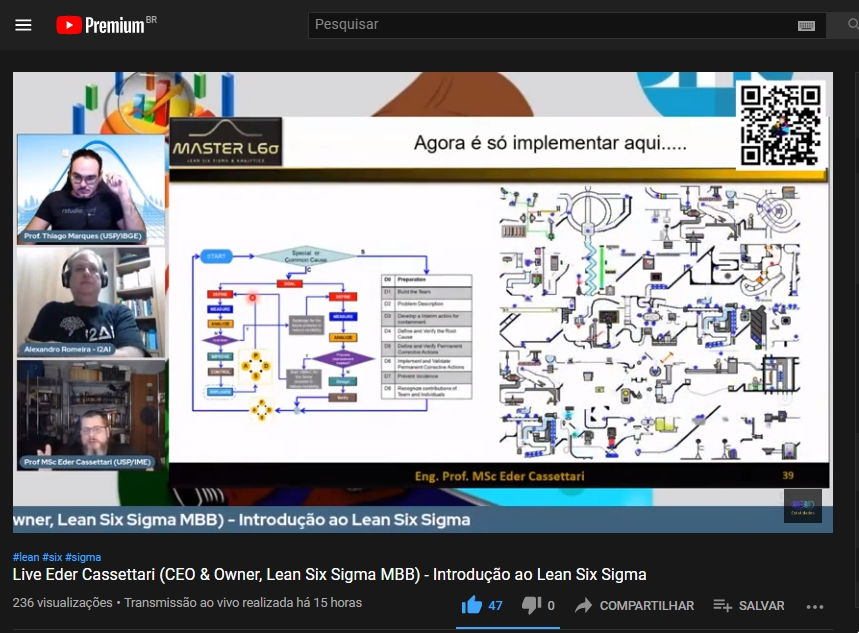Open the on-screen keyboard icon in search
Viewport: 859px width, 633px height.
tap(806, 26)
